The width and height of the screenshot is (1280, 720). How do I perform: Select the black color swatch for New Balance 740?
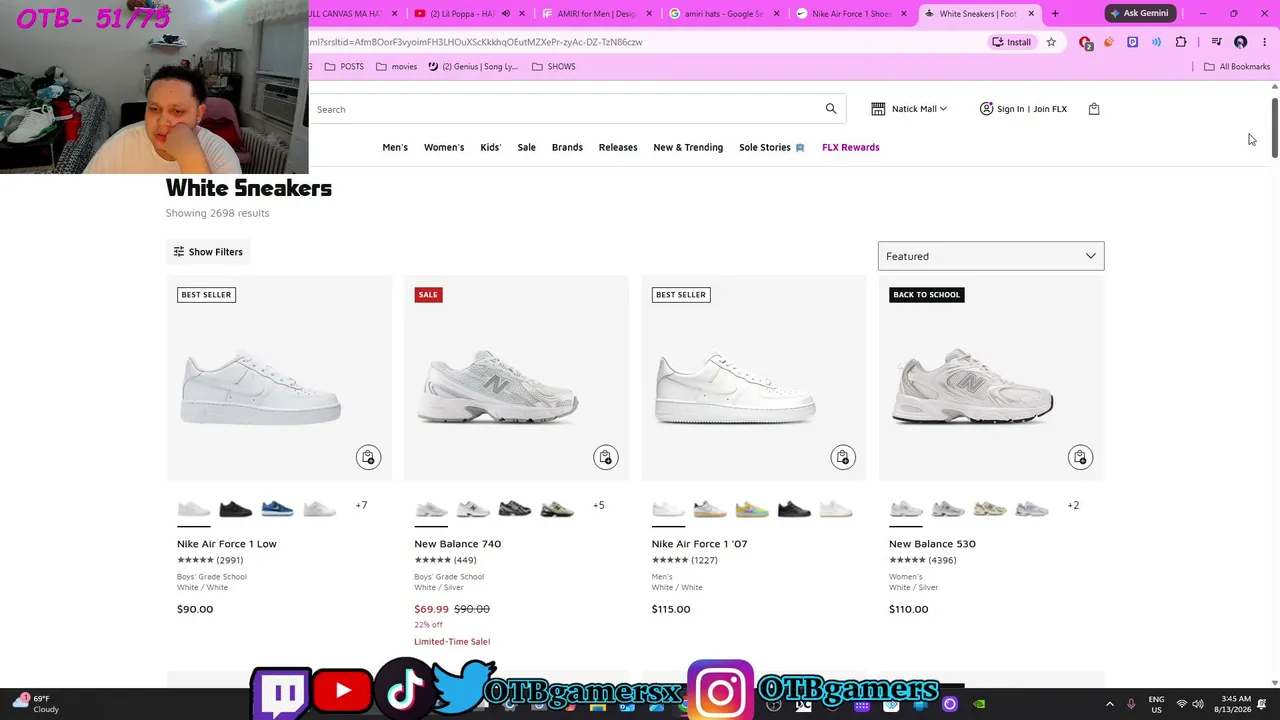(x=515, y=510)
